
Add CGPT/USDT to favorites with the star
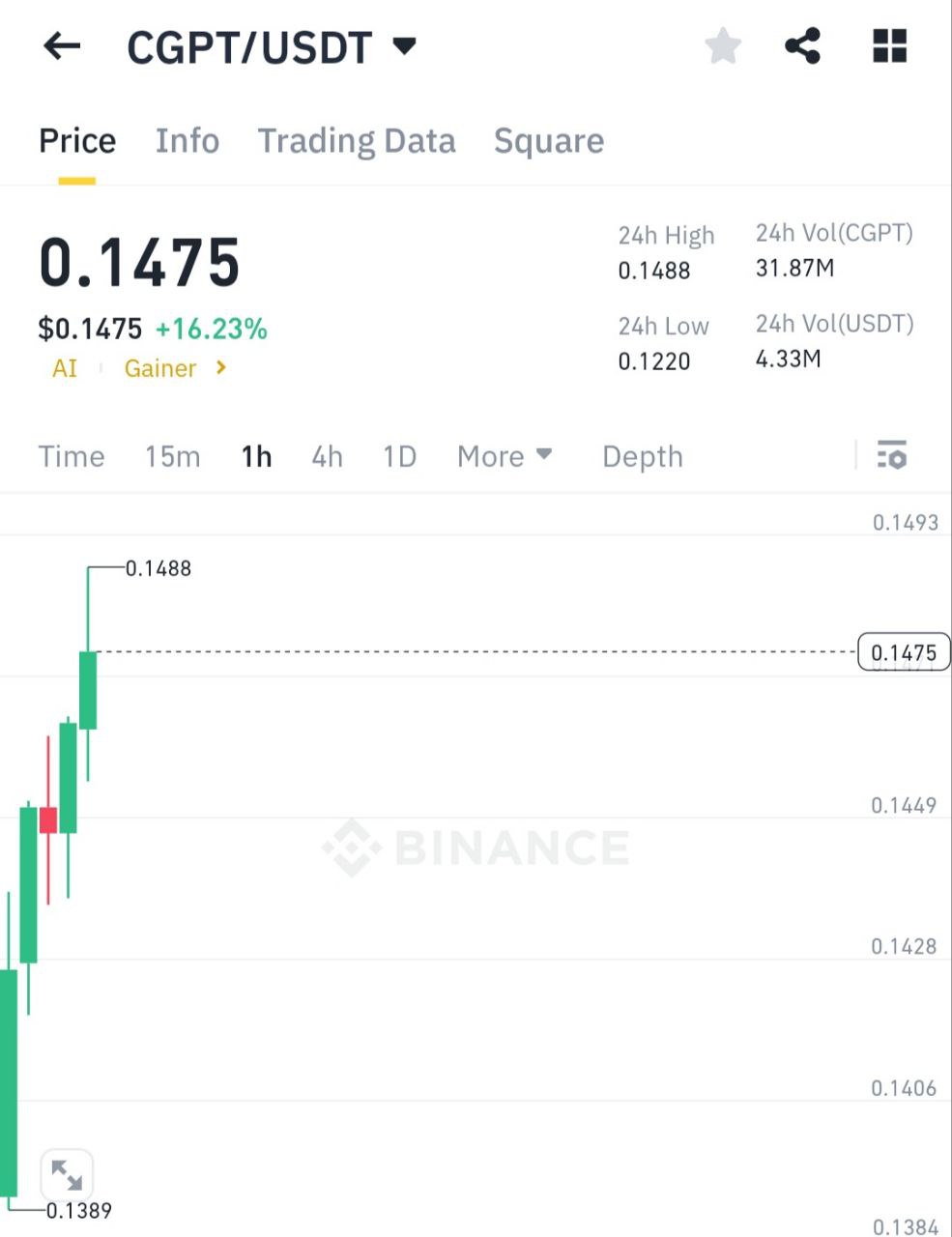tap(723, 45)
